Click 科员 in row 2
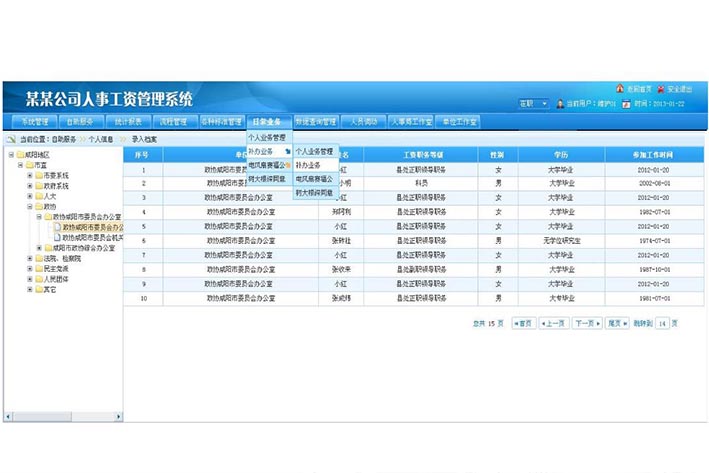Image resolution: width=709 pixels, height=473 pixels. pyautogui.click(x=421, y=183)
